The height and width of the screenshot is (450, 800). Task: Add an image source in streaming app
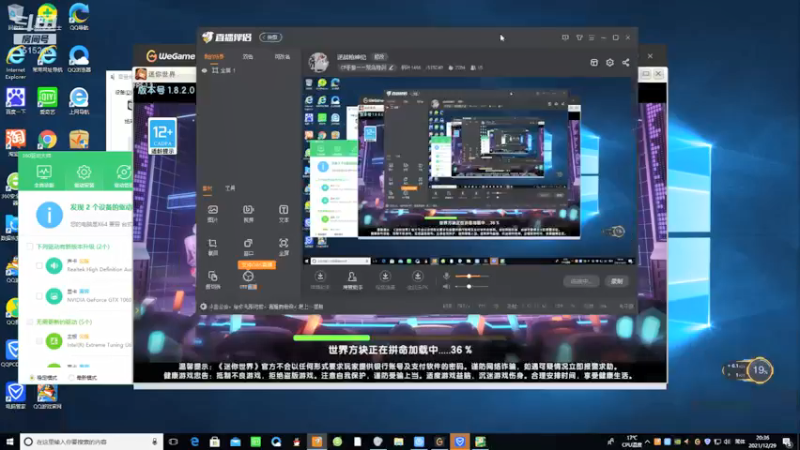click(x=213, y=210)
